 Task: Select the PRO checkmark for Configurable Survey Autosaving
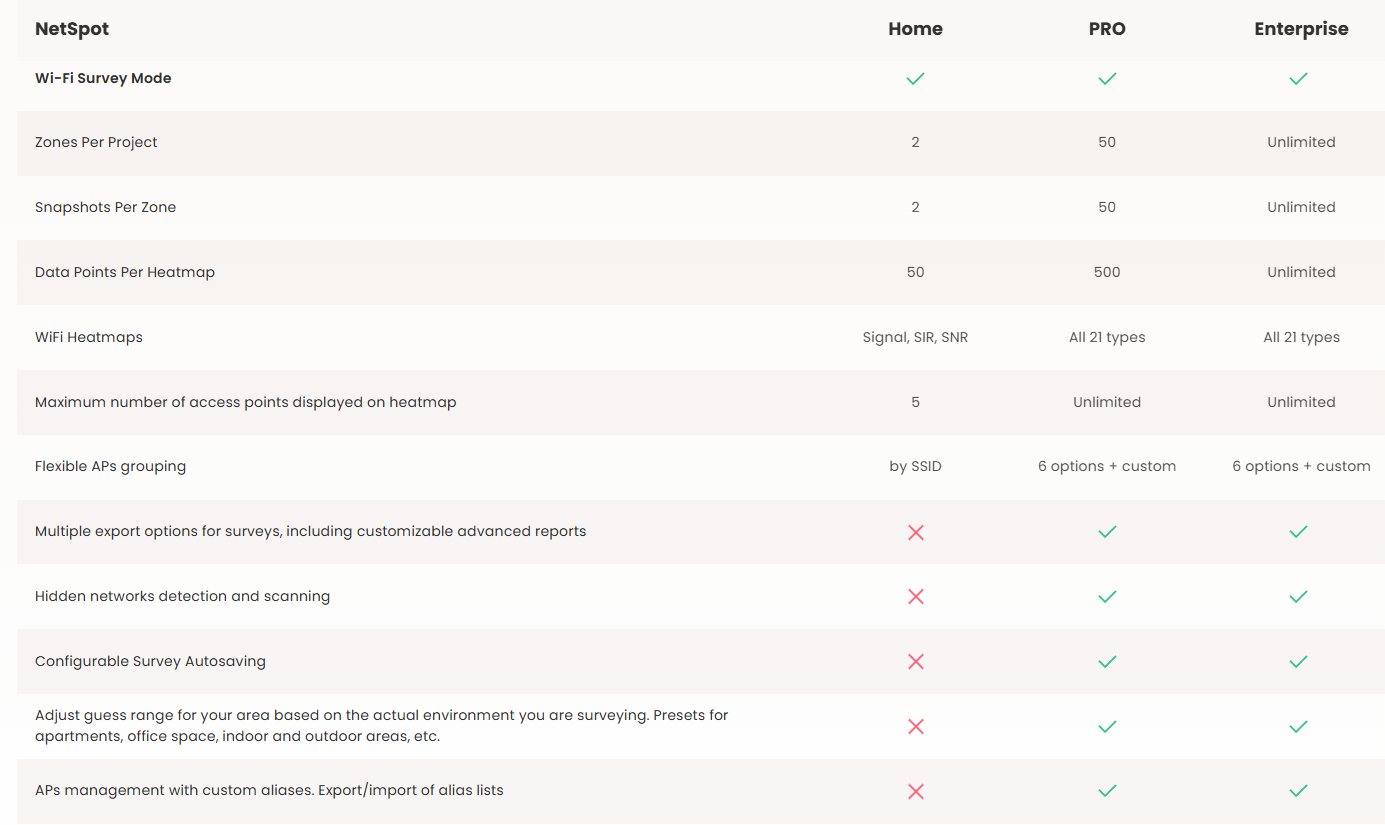pos(1107,662)
